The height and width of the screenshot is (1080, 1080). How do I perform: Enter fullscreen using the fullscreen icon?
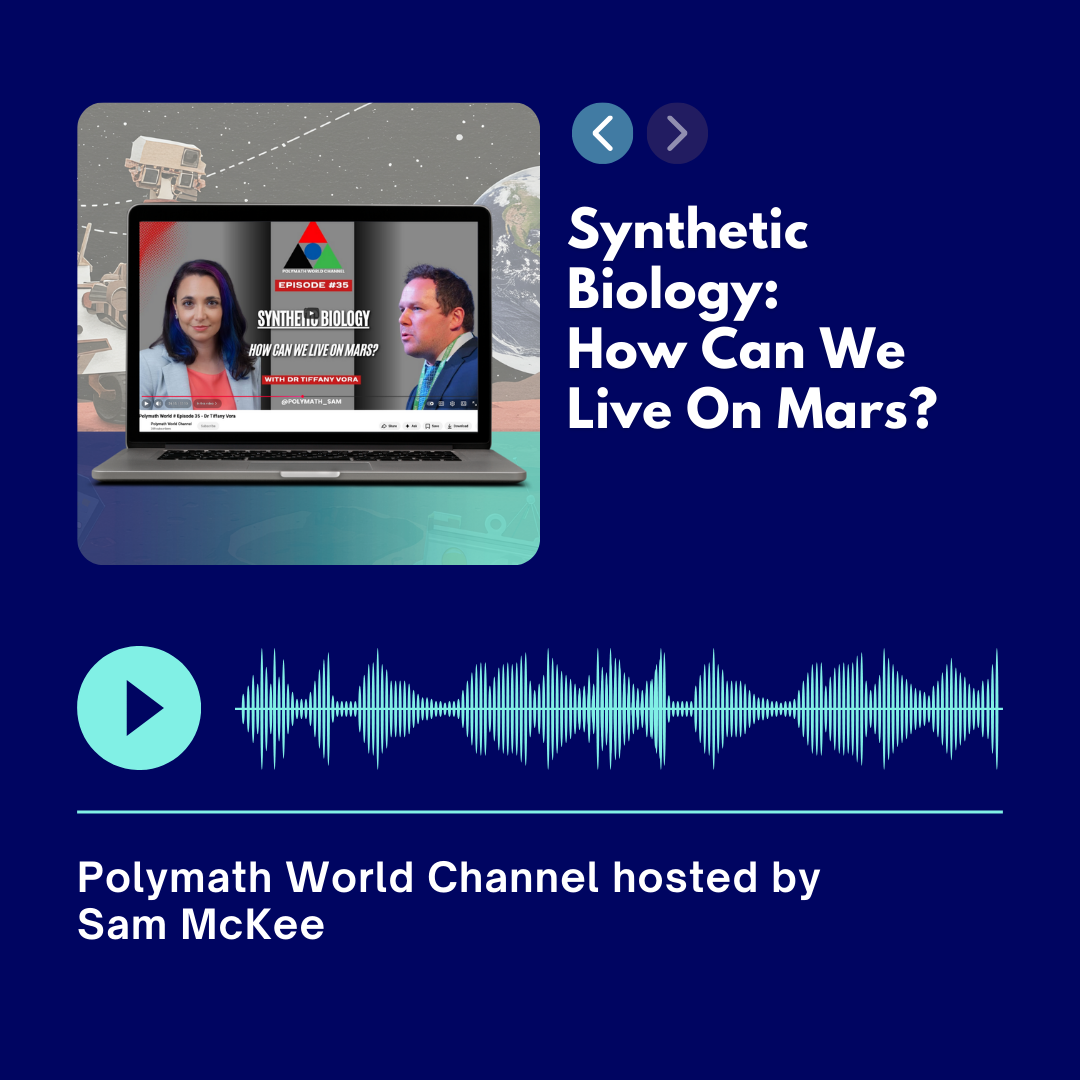click(474, 403)
